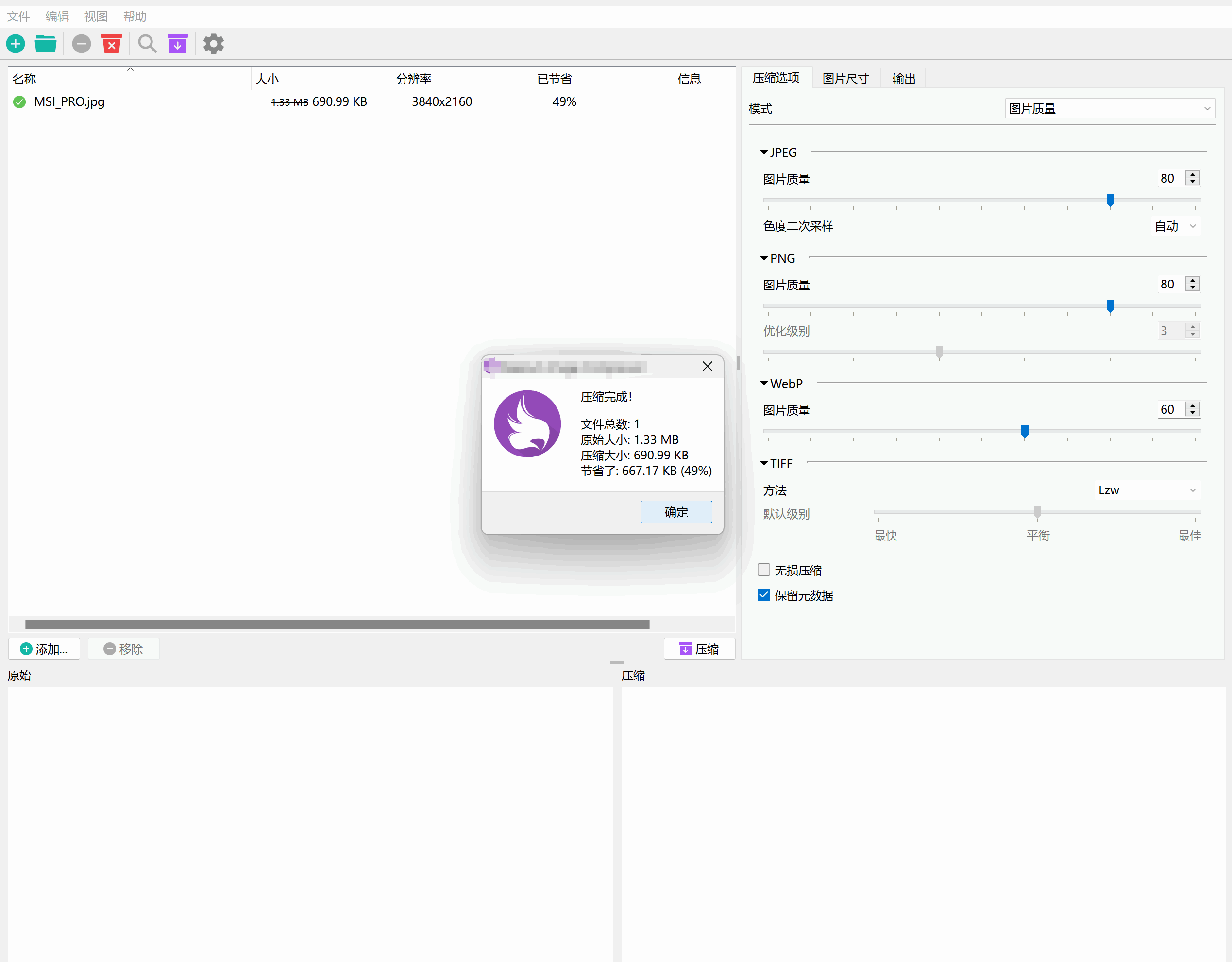Increase JPEG quality with up stepper
The height and width of the screenshot is (962, 1232).
(x=1193, y=174)
